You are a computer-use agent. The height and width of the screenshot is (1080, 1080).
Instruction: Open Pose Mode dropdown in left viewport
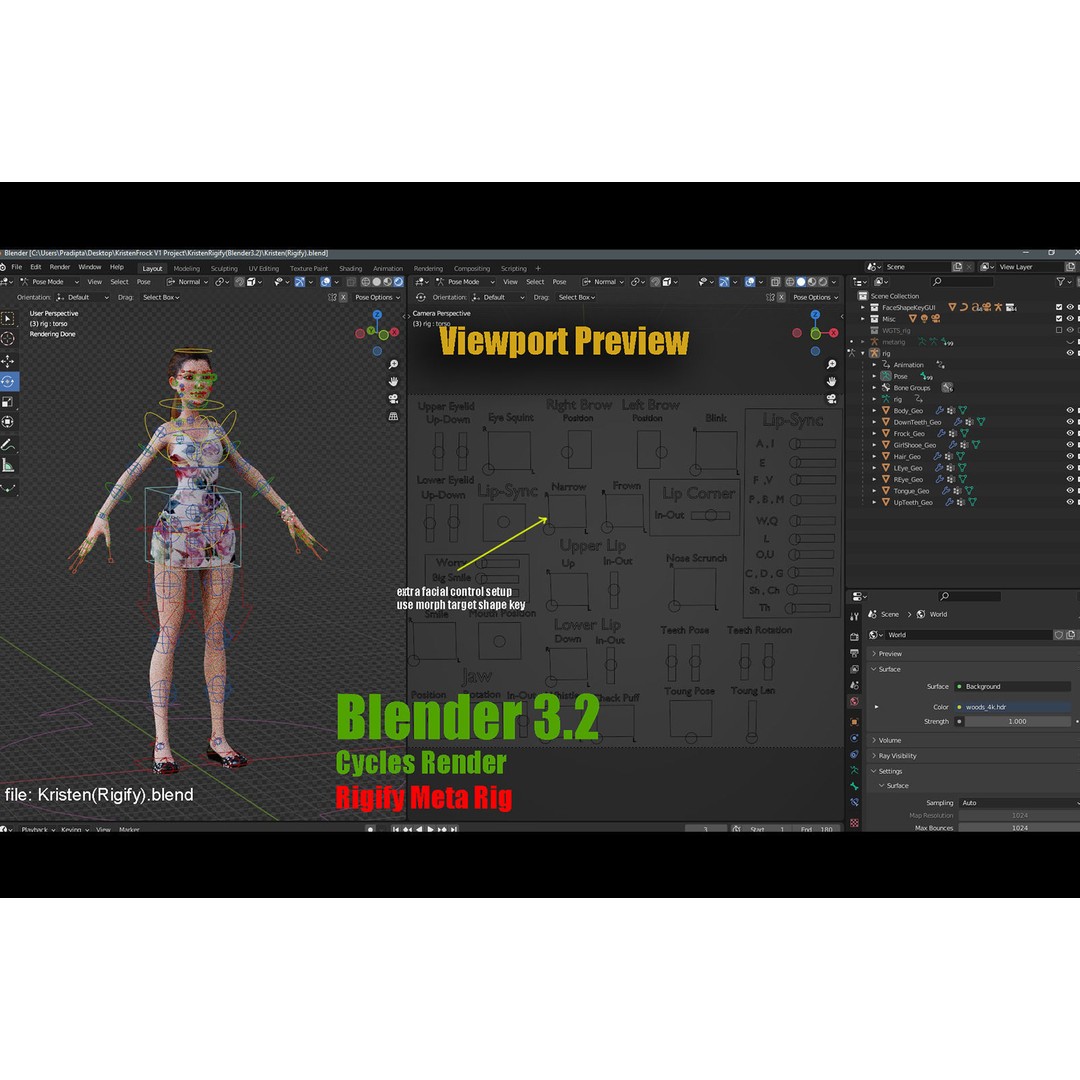(49, 282)
